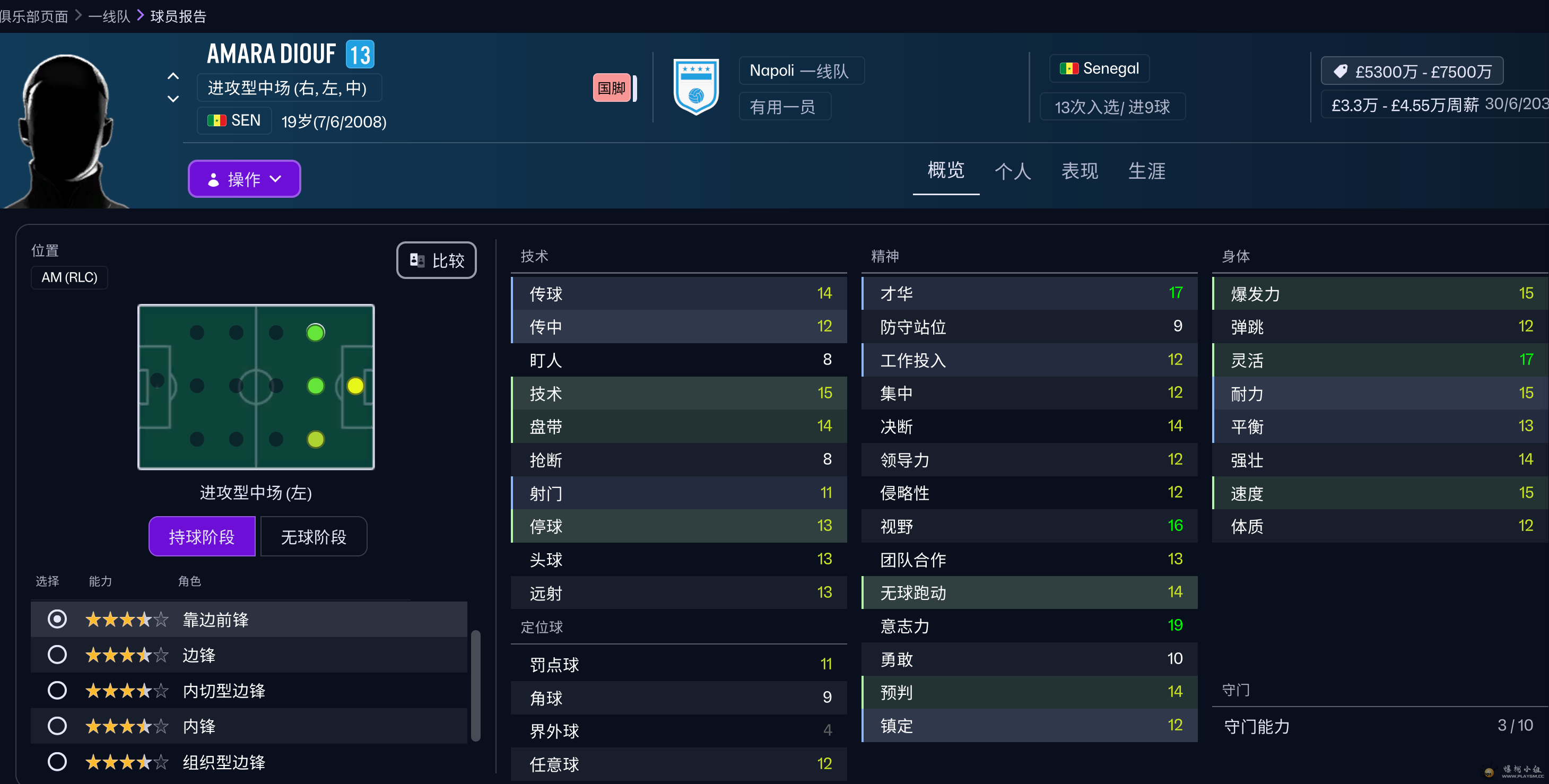Click the yellow striker position dot on pitch
The height and width of the screenshot is (784, 1549).
(x=355, y=386)
